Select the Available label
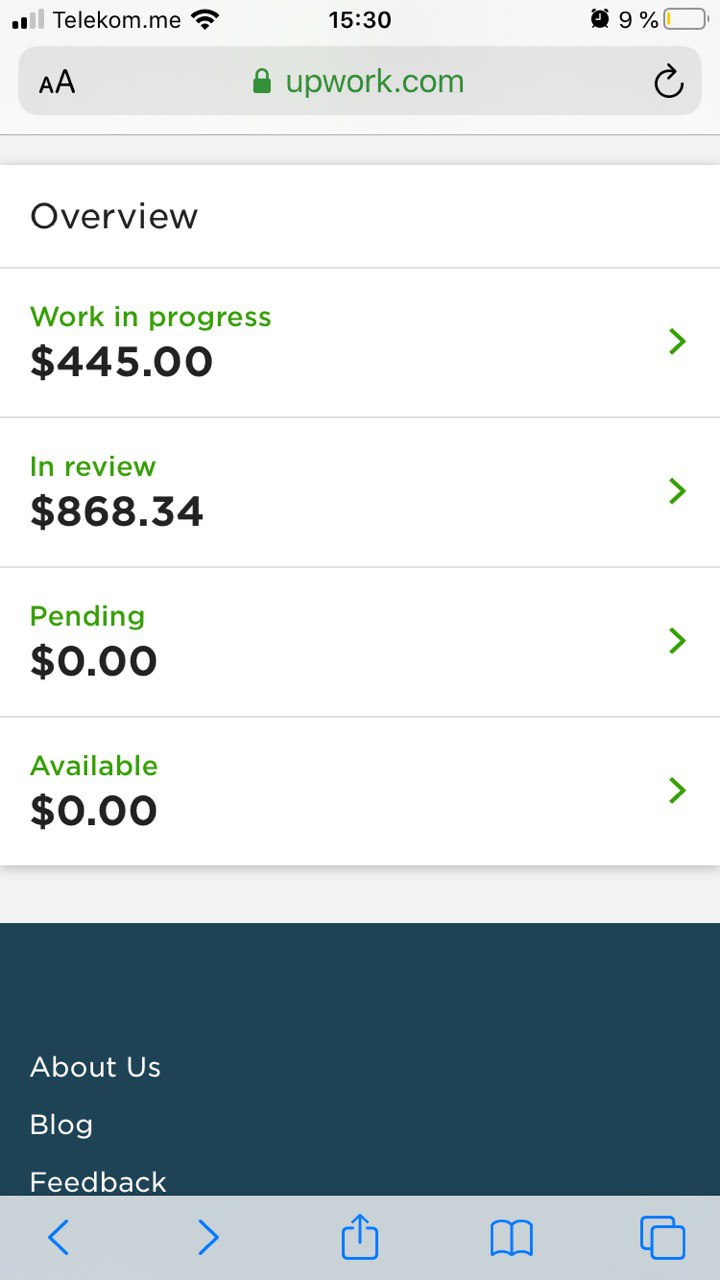The image size is (720, 1280). coord(94,766)
